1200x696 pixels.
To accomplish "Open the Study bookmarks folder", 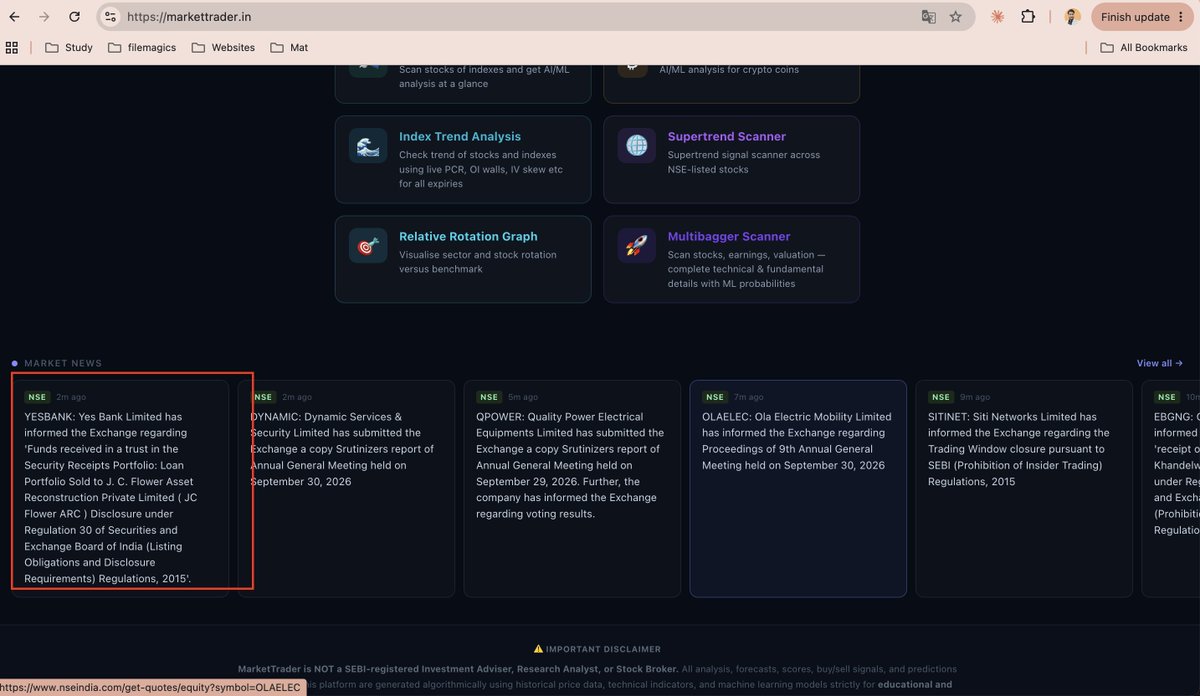I will tap(69, 47).
